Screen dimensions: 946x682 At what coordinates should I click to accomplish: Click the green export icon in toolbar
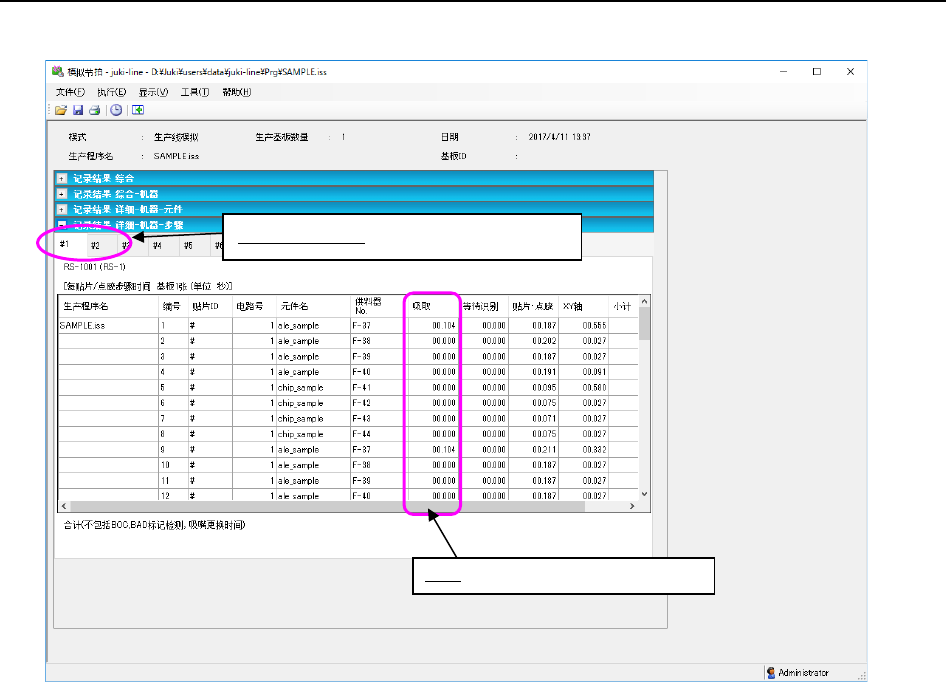pyautogui.click(x=138, y=110)
